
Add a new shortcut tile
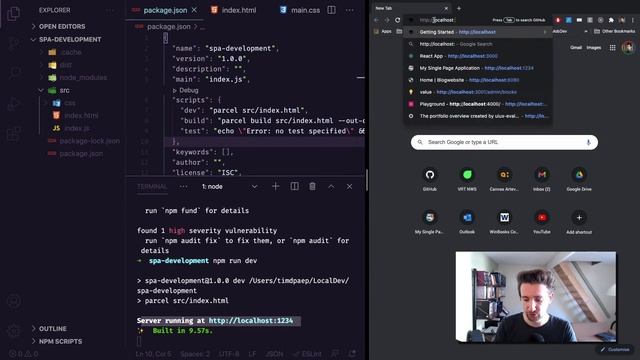pos(579,222)
